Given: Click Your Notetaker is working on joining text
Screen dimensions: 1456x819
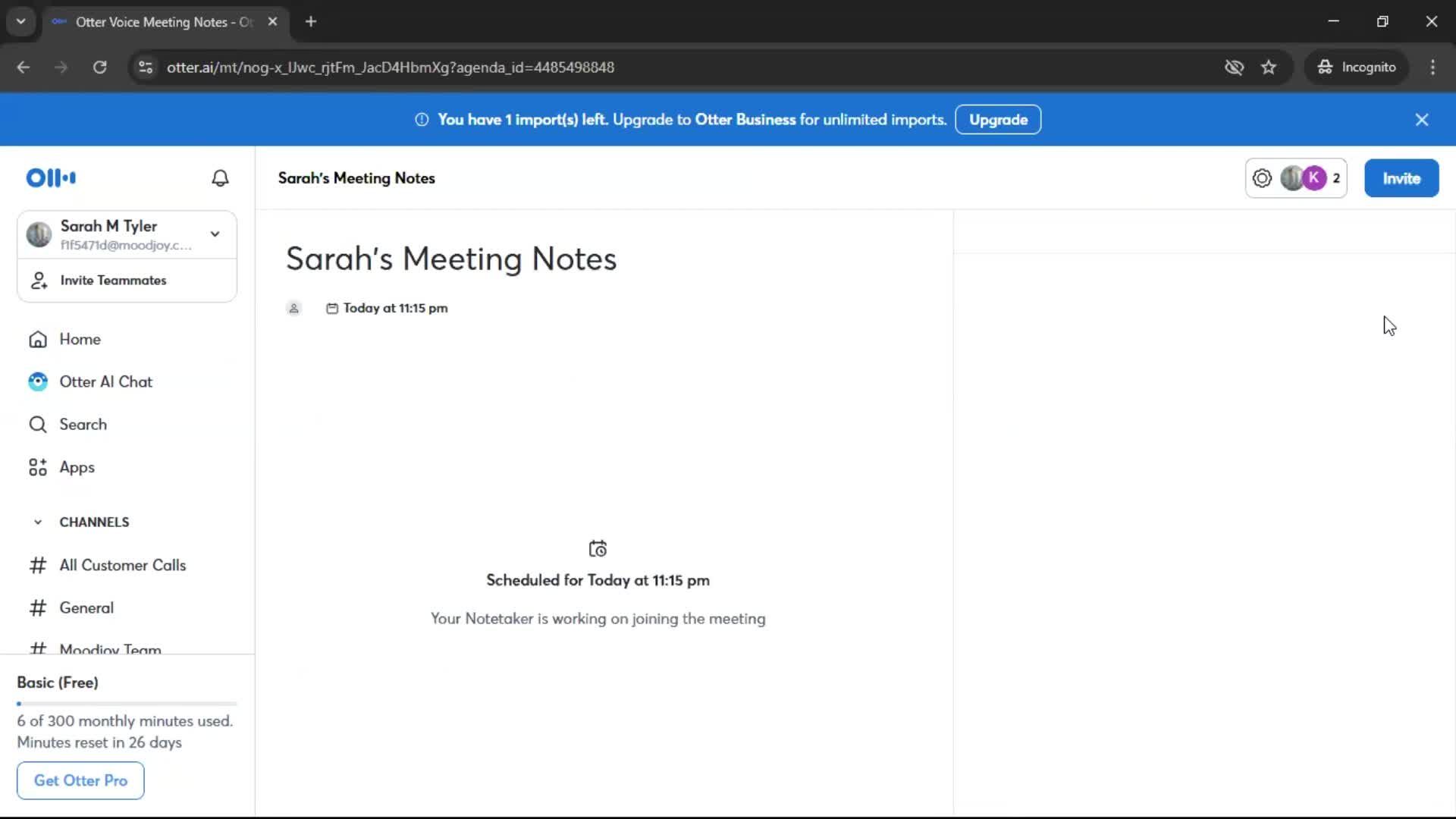Looking at the screenshot, I should [598, 619].
